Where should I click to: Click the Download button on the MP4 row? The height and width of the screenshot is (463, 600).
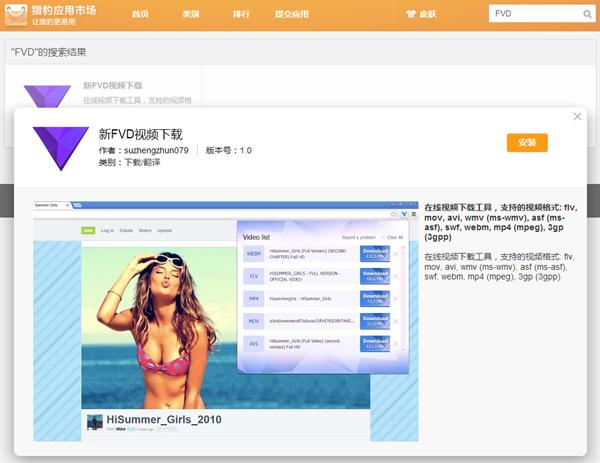pyautogui.click(x=375, y=298)
